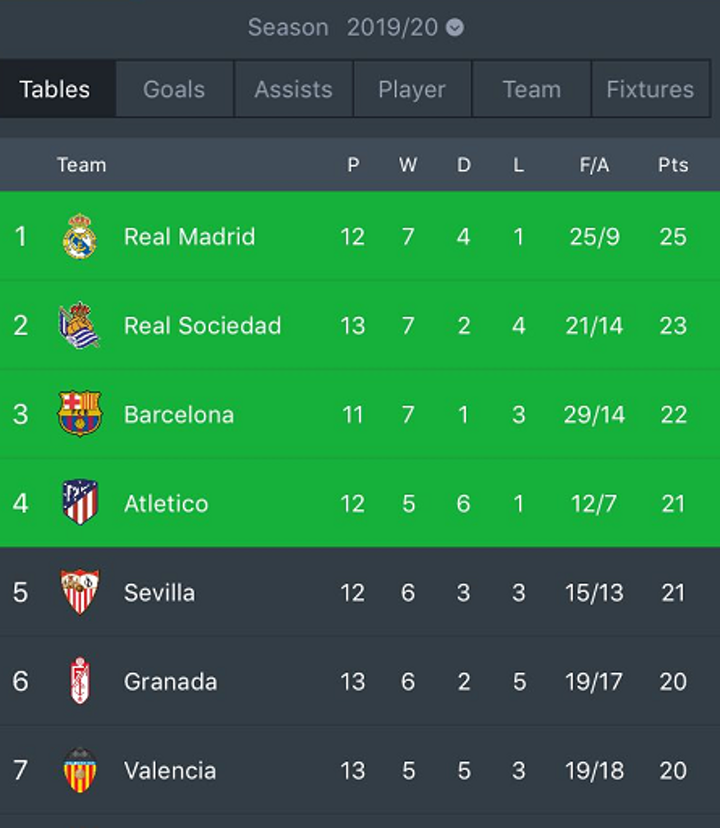This screenshot has height=828, width=720.
Task: Select the Valencia crest icon
Action: coord(80,770)
